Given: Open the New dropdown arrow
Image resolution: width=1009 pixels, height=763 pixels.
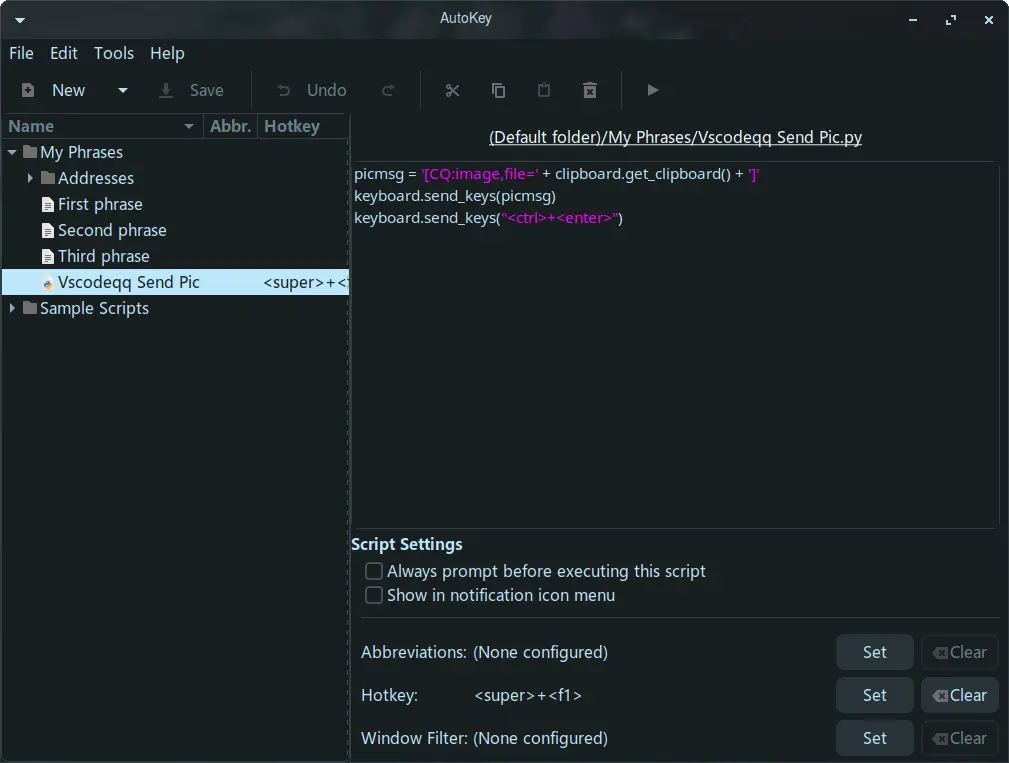Looking at the screenshot, I should 123,90.
